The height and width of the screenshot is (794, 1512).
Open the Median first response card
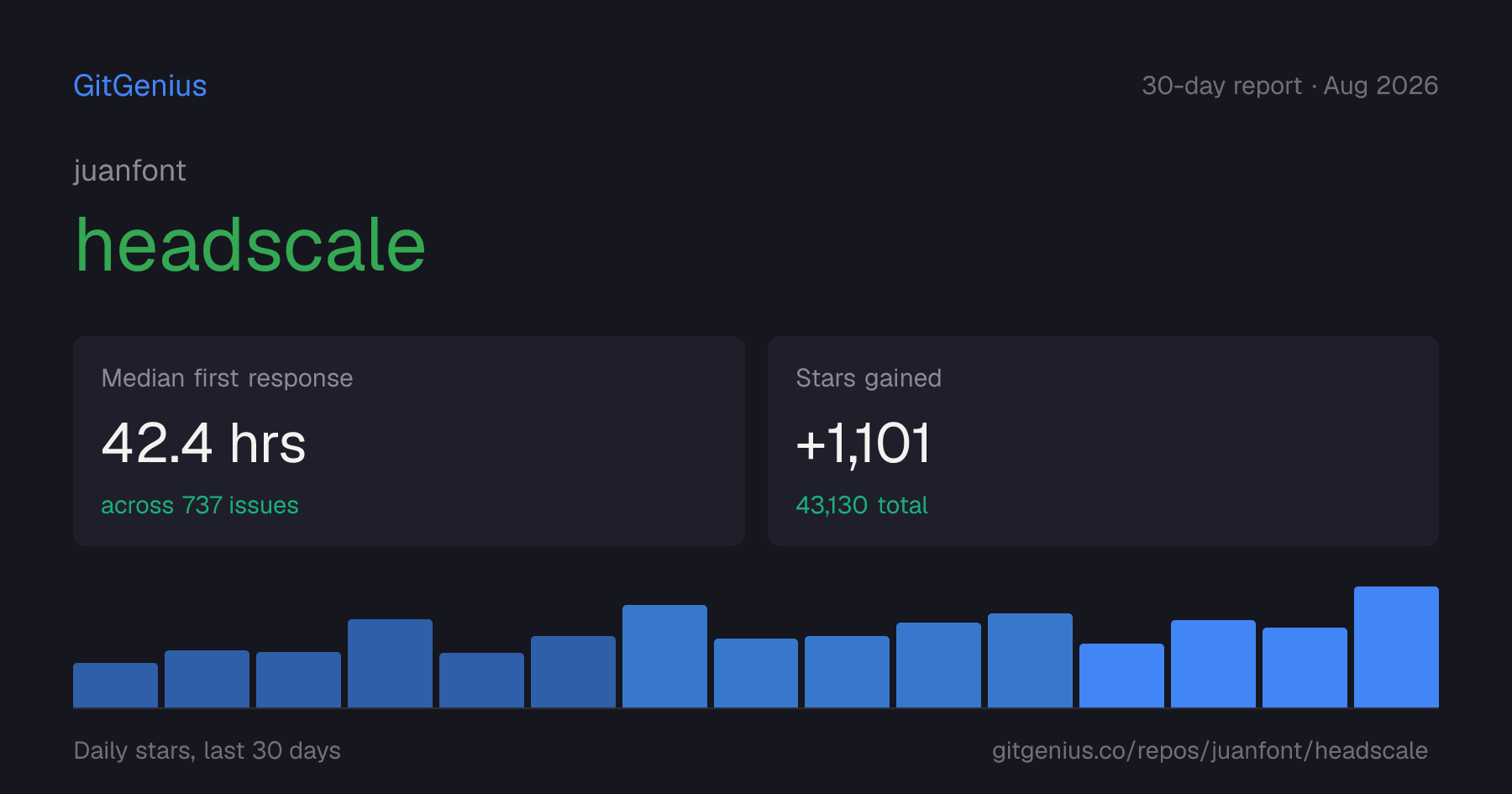coord(409,441)
